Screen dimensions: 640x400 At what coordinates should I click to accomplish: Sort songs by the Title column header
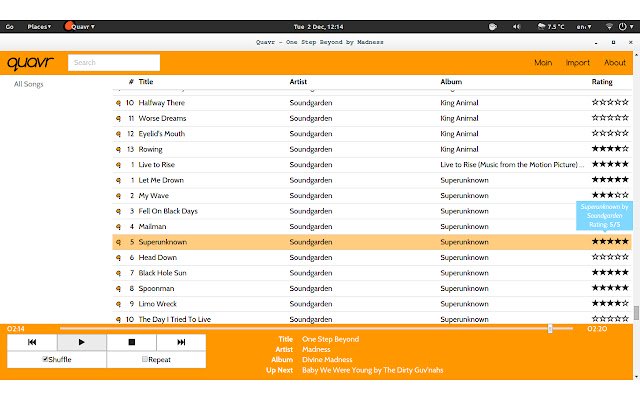click(146, 82)
